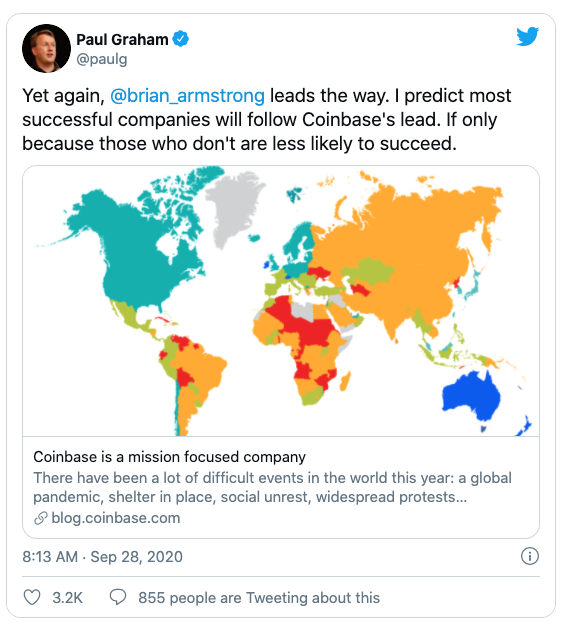Click the tweet body text
The width and height of the screenshot is (565, 628).
click(x=266, y=119)
